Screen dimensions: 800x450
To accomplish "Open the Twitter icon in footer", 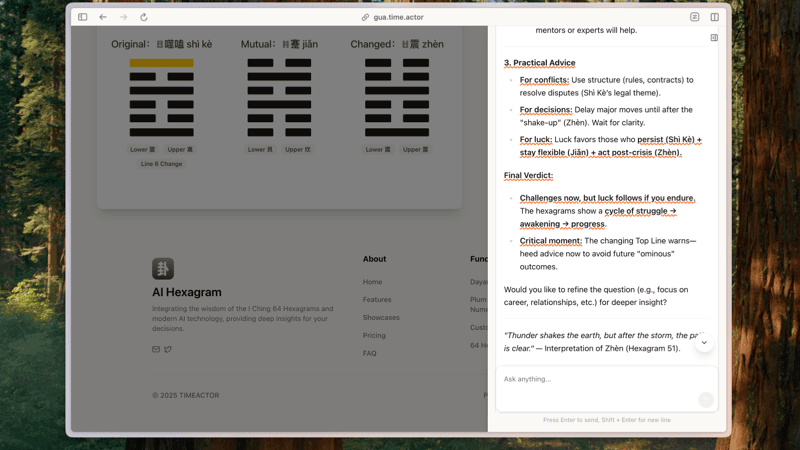I will coord(168,350).
